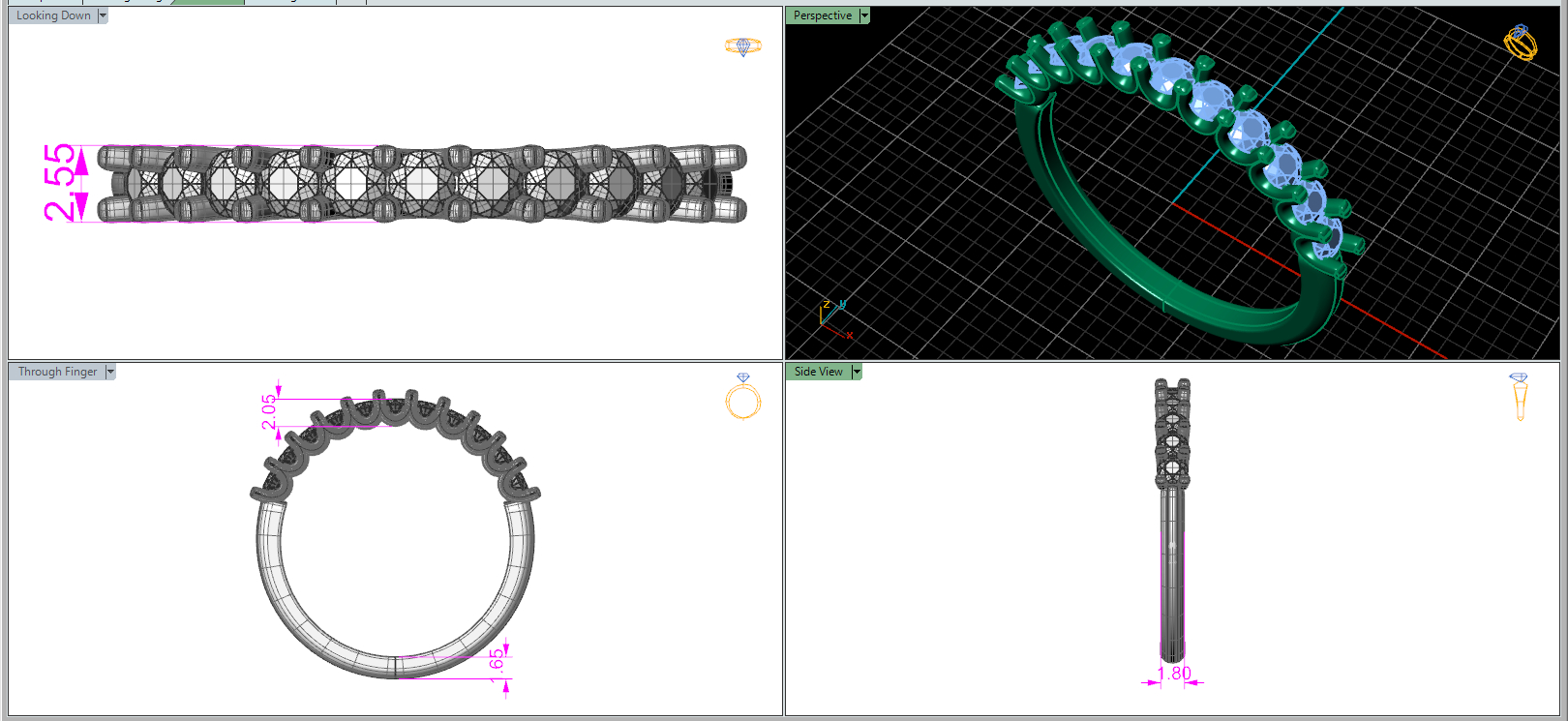Click the ring icon in Looking Down viewport
Image resolution: width=1568 pixels, height=721 pixels.
pyautogui.click(x=743, y=45)
